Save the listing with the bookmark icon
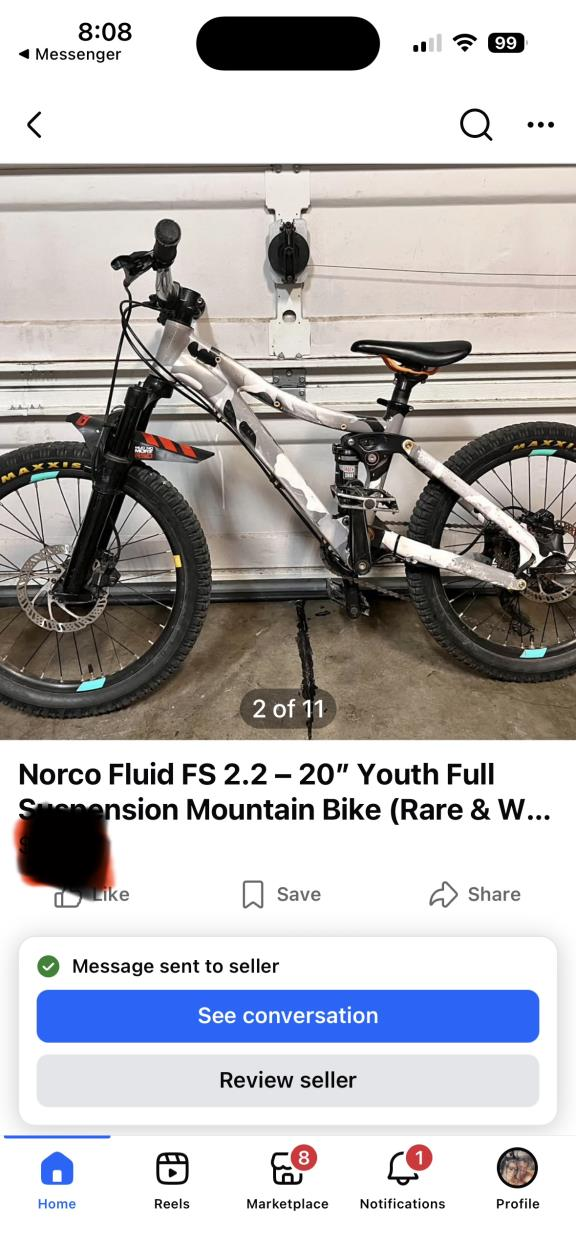Viewport: 576px width, 1250px height. 282,894
